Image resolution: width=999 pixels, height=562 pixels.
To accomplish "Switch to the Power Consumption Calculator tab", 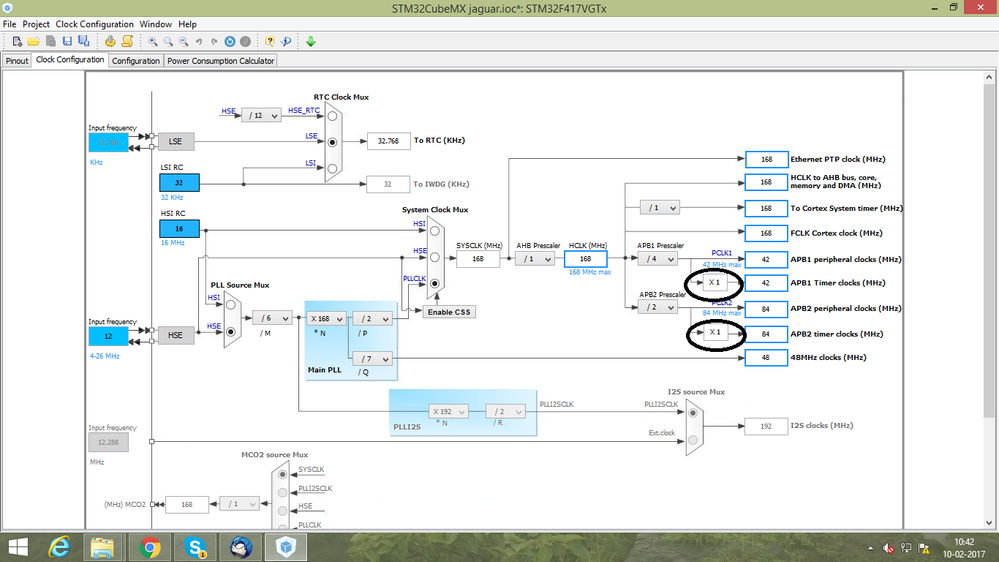I will pos(220,61).
